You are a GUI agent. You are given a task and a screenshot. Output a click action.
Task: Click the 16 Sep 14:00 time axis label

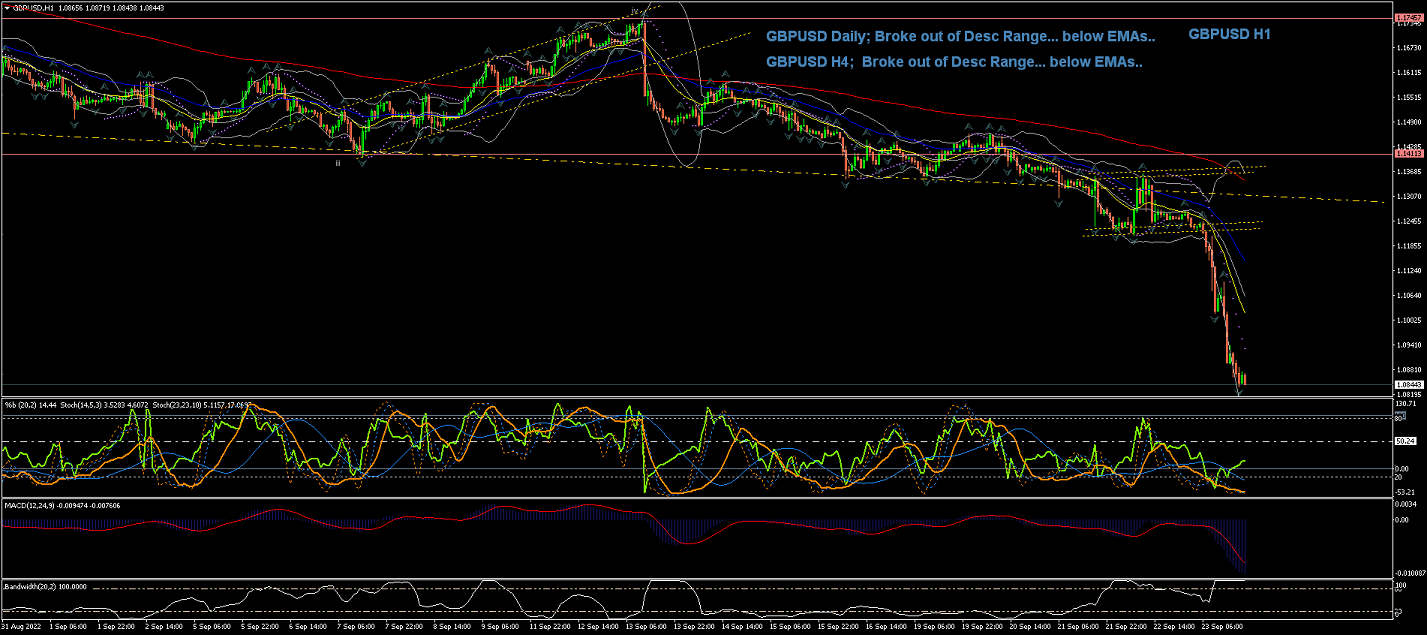pos(888,626)
